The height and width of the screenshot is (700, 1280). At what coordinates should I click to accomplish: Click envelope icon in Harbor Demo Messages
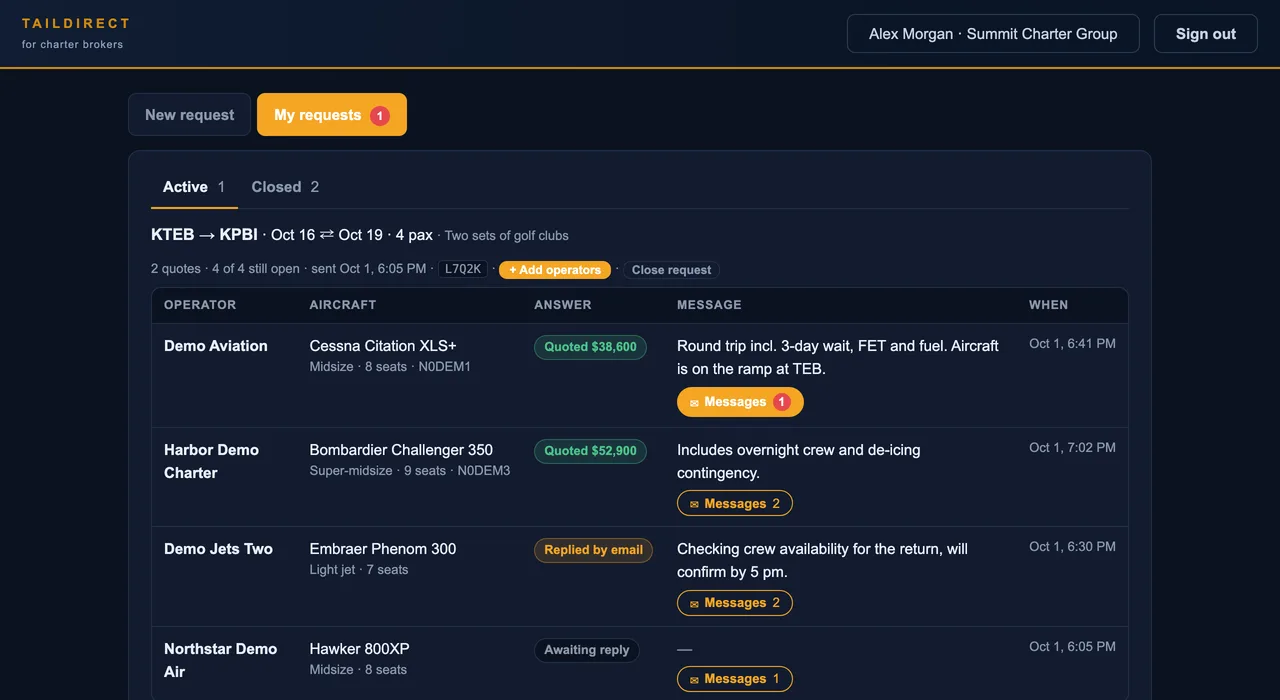point(694,504)
